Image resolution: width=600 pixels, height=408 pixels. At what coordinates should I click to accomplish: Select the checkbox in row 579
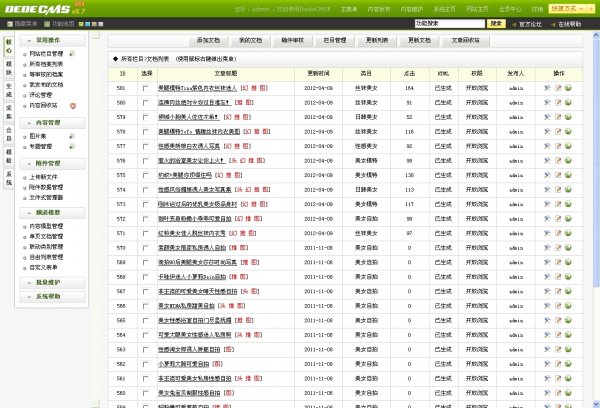(x=145, y=118)
